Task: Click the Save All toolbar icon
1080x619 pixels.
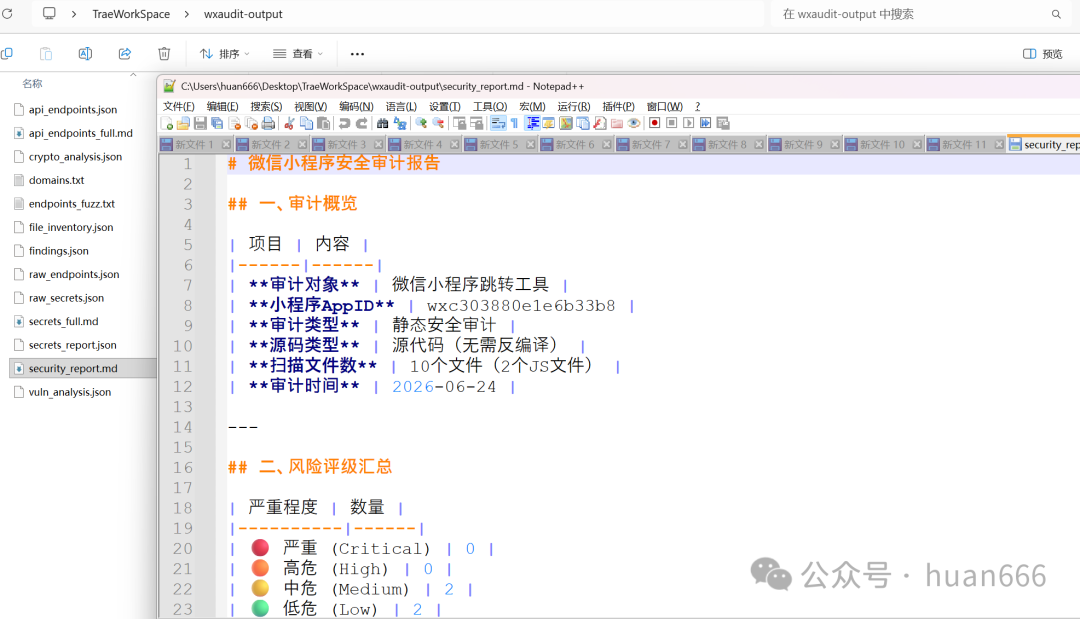Action: pos(217,123)
